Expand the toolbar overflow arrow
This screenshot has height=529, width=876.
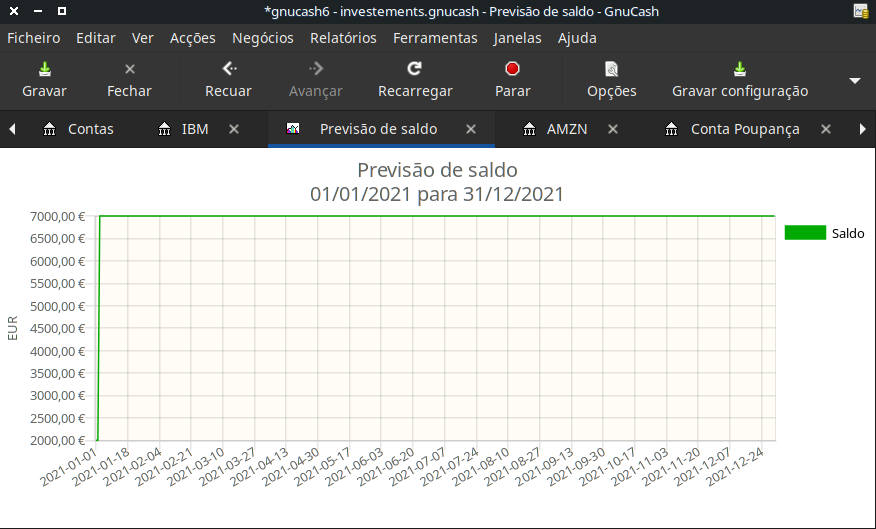click(855, 81)
